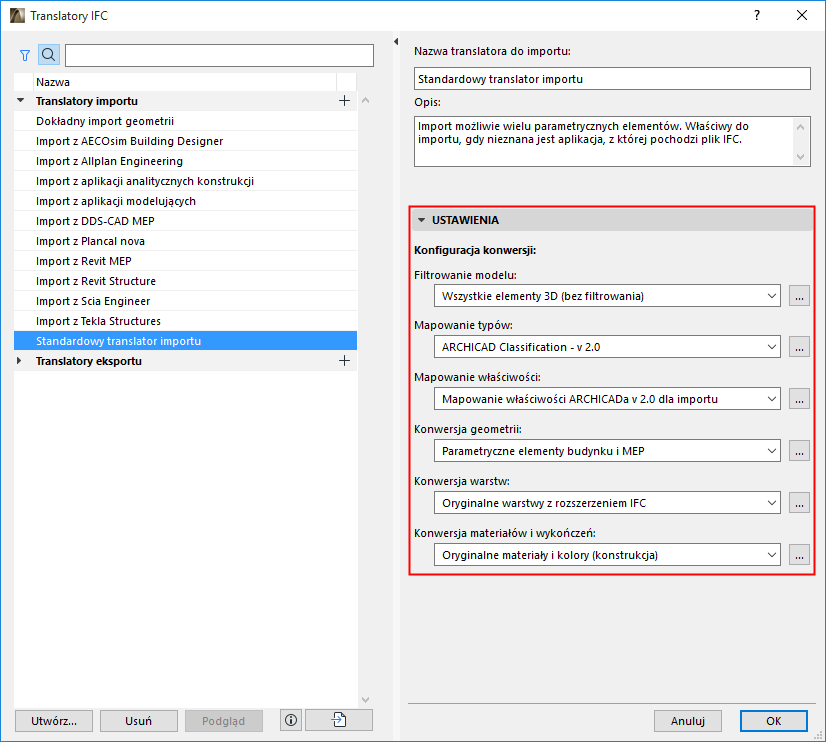Click the info icon button
826x742 pixels.
tap(291, 720)
